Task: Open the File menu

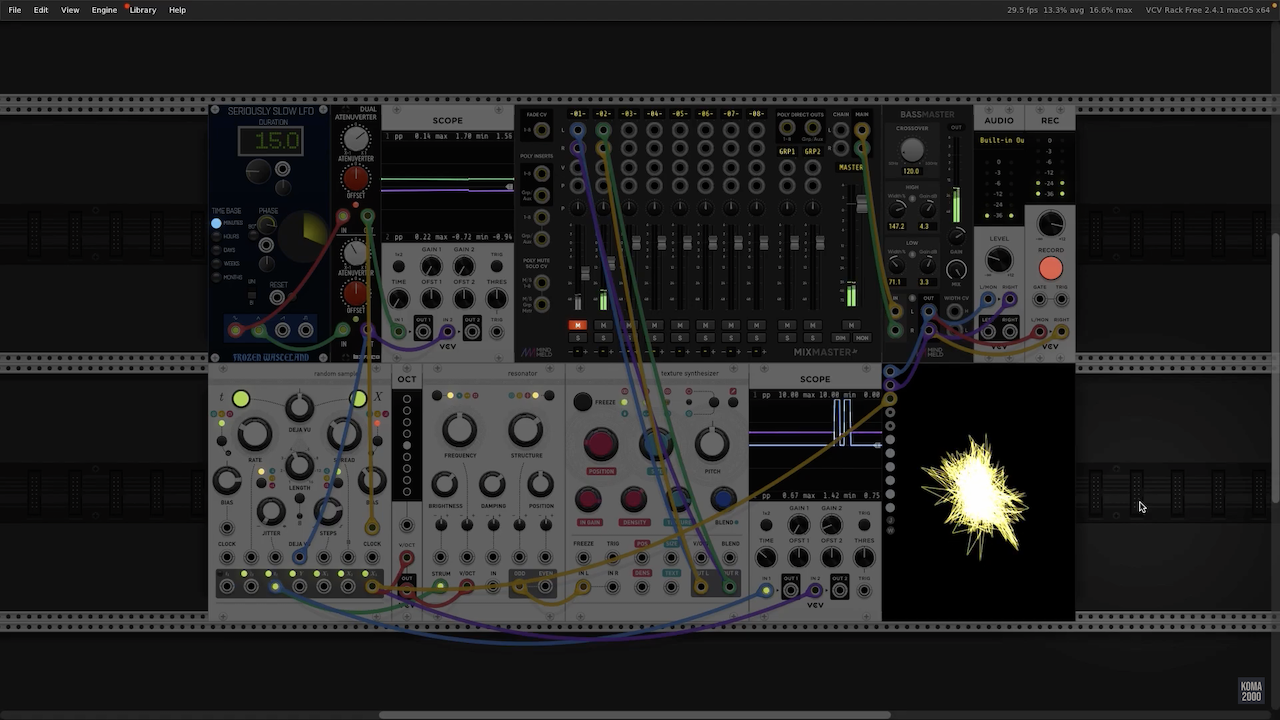Action: (x=15, y=10)
